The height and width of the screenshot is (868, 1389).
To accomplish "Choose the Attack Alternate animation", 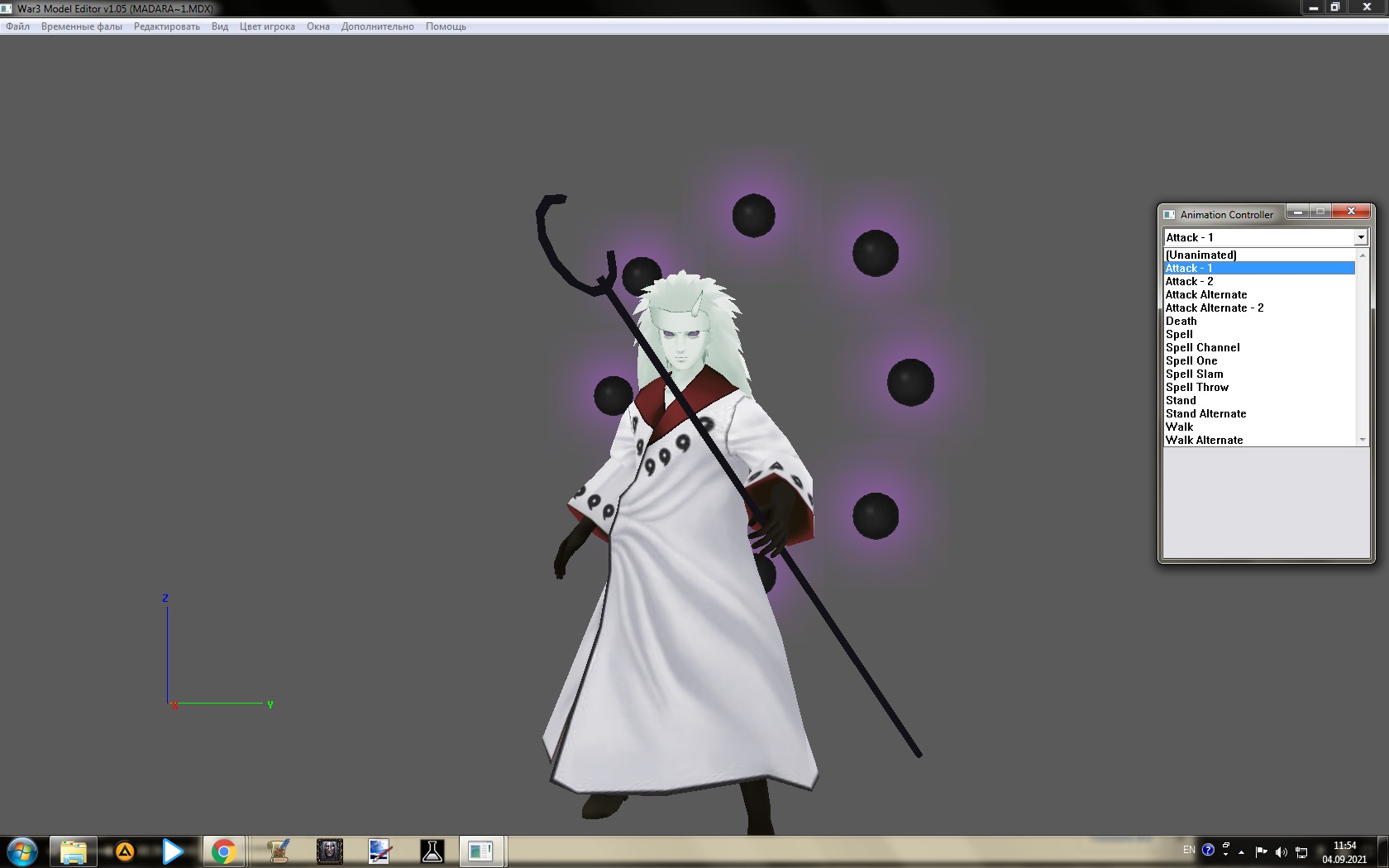I will point(1259,294).
